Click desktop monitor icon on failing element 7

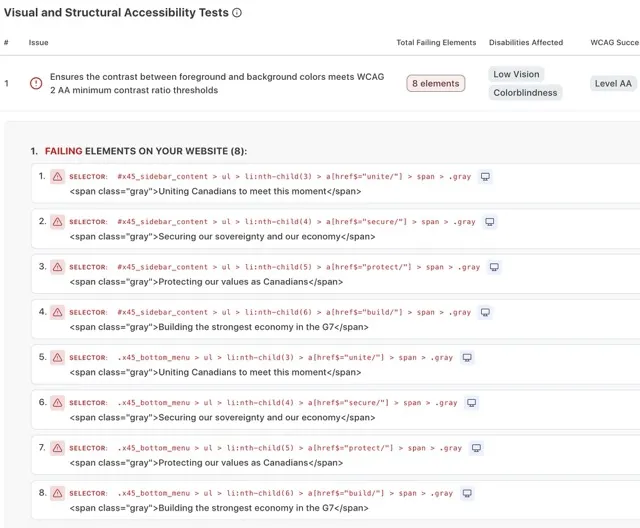coord(477,448)
